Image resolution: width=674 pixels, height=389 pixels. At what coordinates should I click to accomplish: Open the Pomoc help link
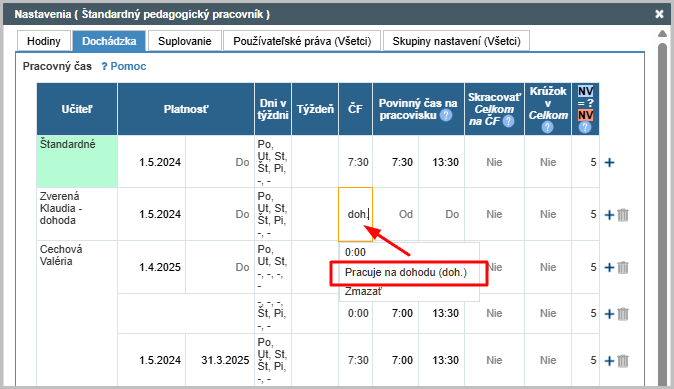click(124, 66)
